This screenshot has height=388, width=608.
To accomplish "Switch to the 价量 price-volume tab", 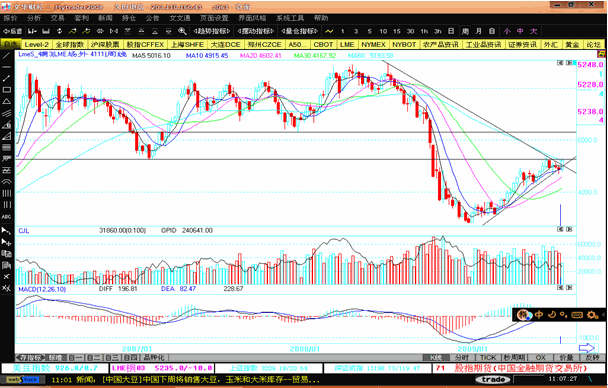I will 566,357.
